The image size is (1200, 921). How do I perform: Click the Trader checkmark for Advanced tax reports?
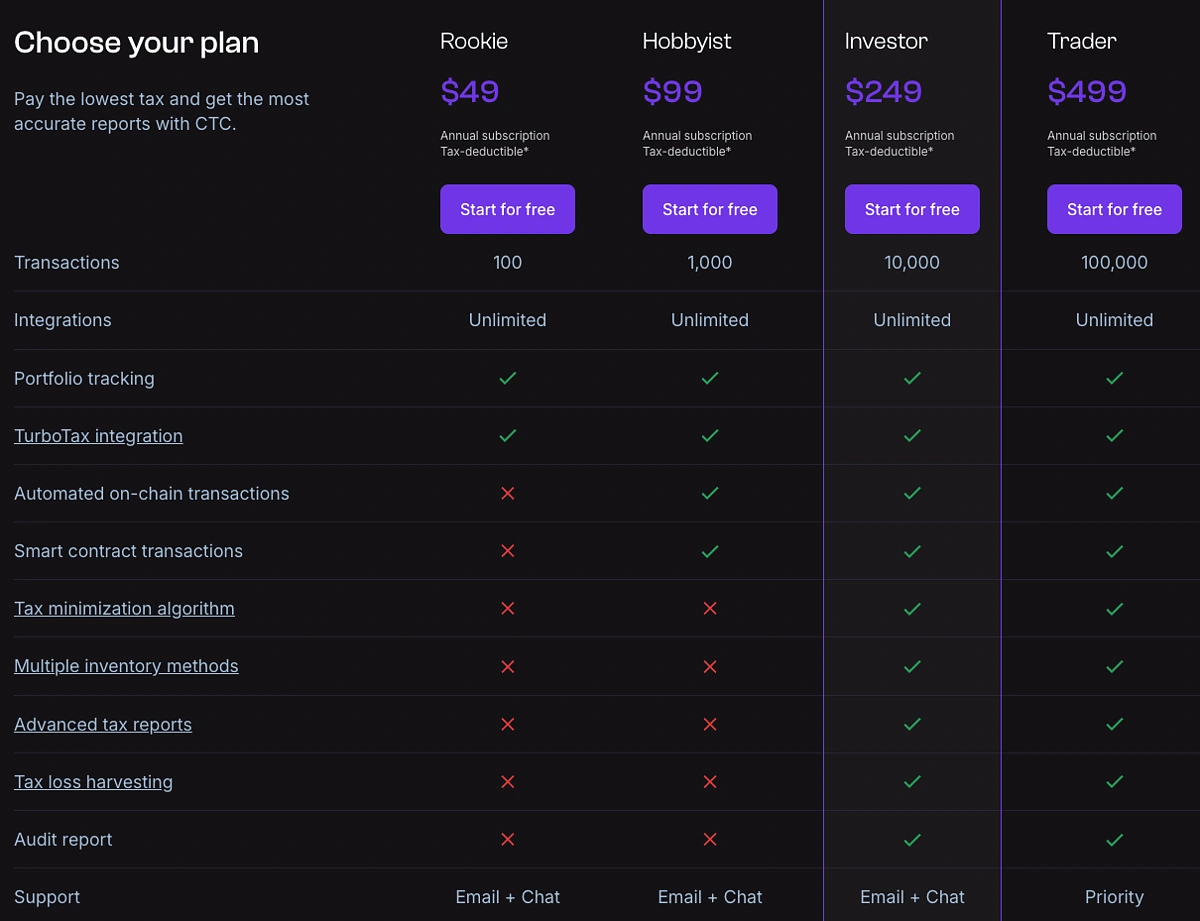[1114, 724]
